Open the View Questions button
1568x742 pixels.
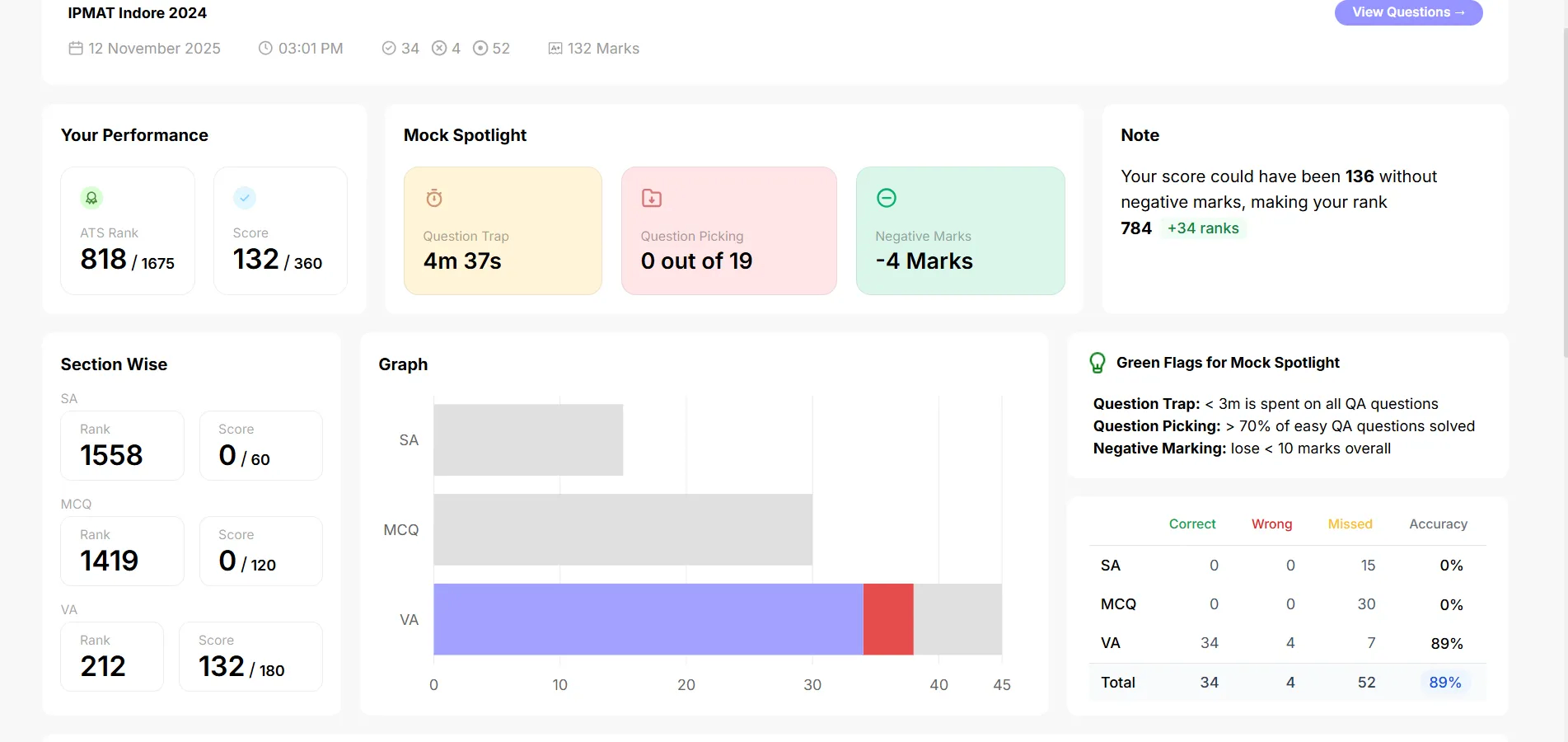pyautogui.click(x=1408, y=12)
